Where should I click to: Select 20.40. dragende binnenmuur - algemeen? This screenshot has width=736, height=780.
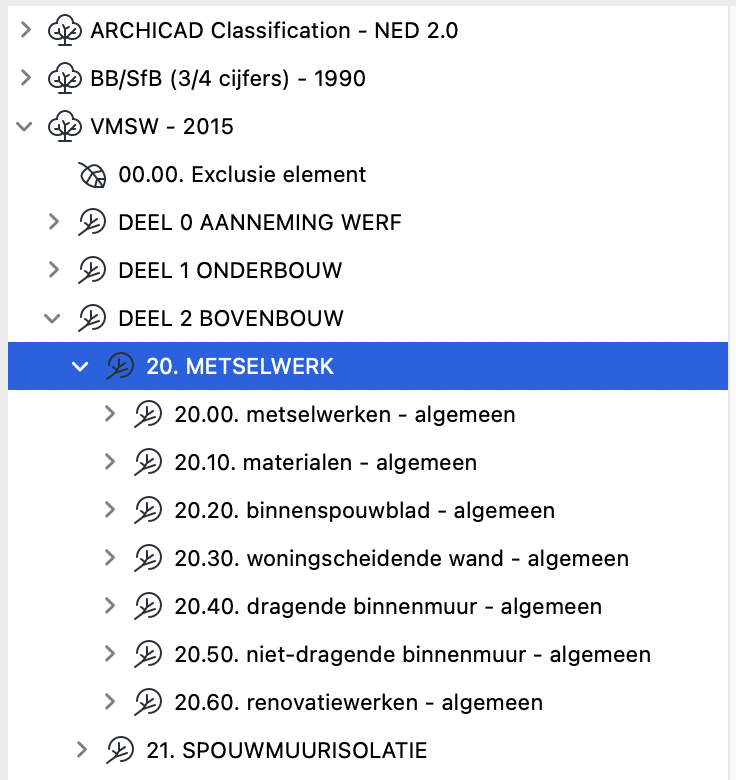[388, 607]
